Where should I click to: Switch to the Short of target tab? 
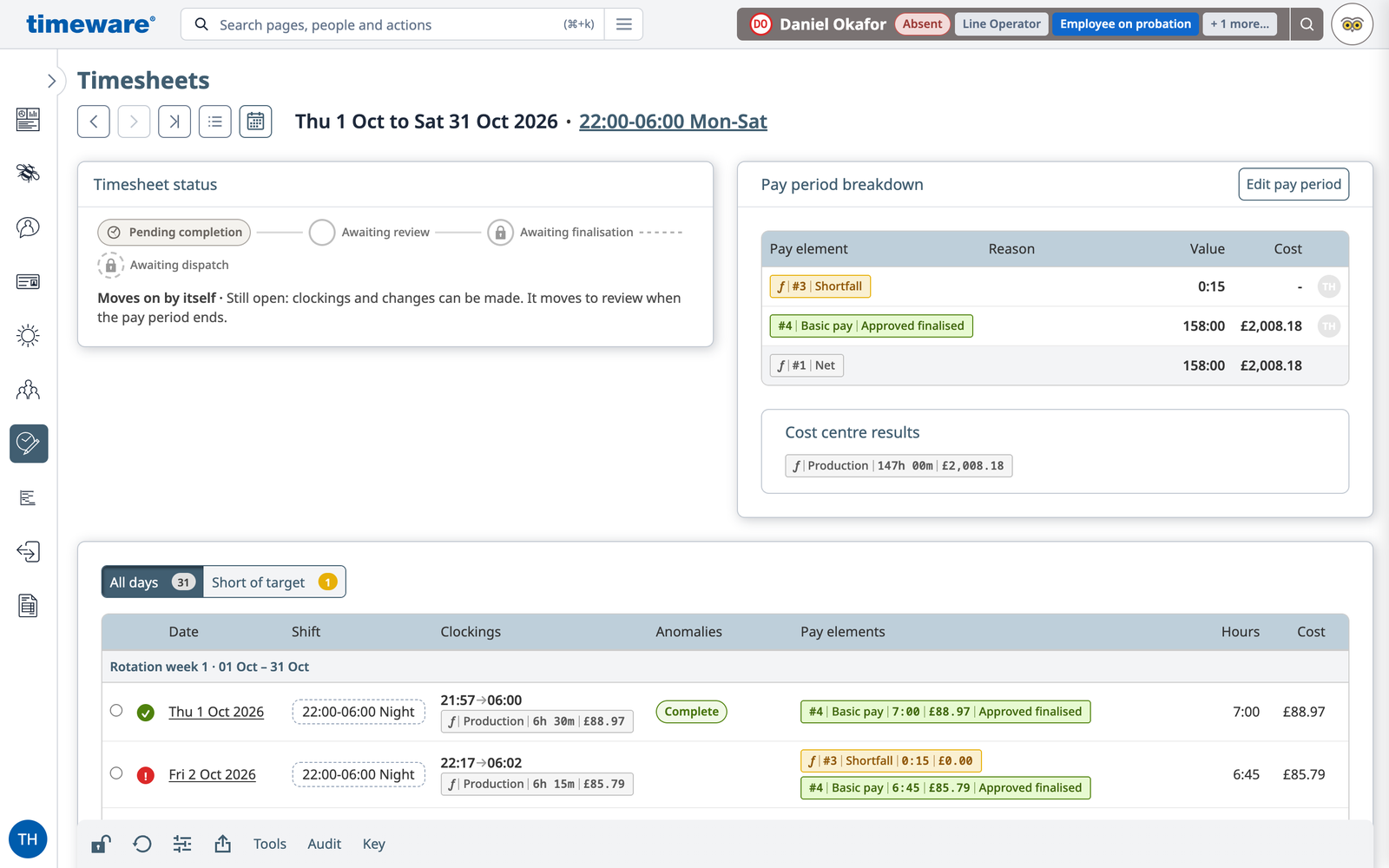274,582
